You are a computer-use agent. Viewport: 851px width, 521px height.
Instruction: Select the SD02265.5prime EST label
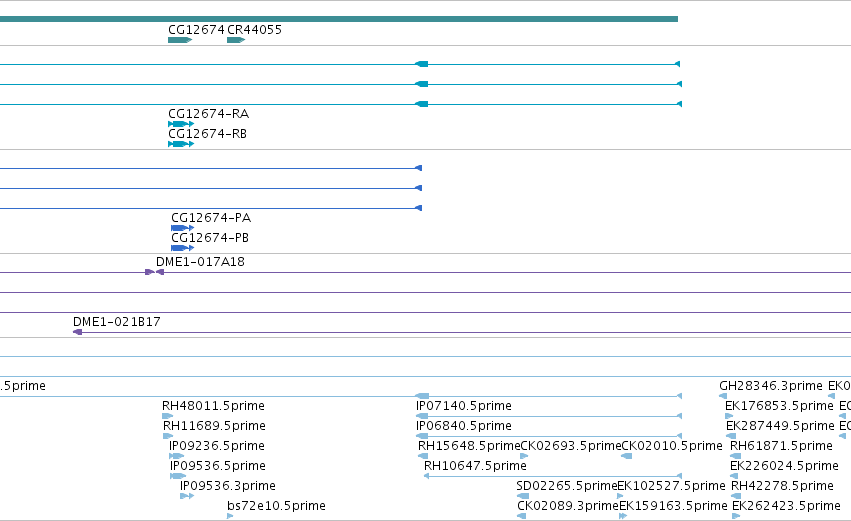567,486
